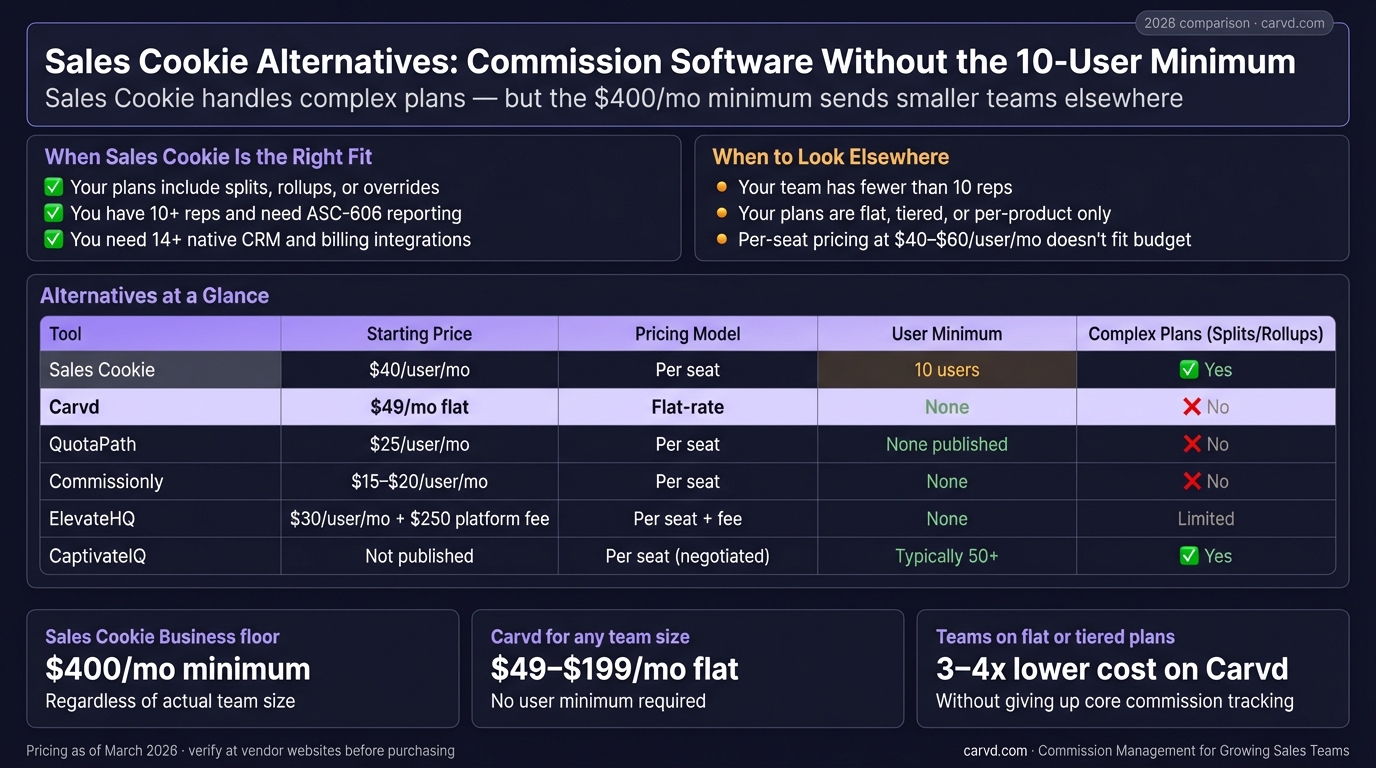The image size is (1376, 768).
Task: Select the Starting Price column header
Action: click(419, 334)
